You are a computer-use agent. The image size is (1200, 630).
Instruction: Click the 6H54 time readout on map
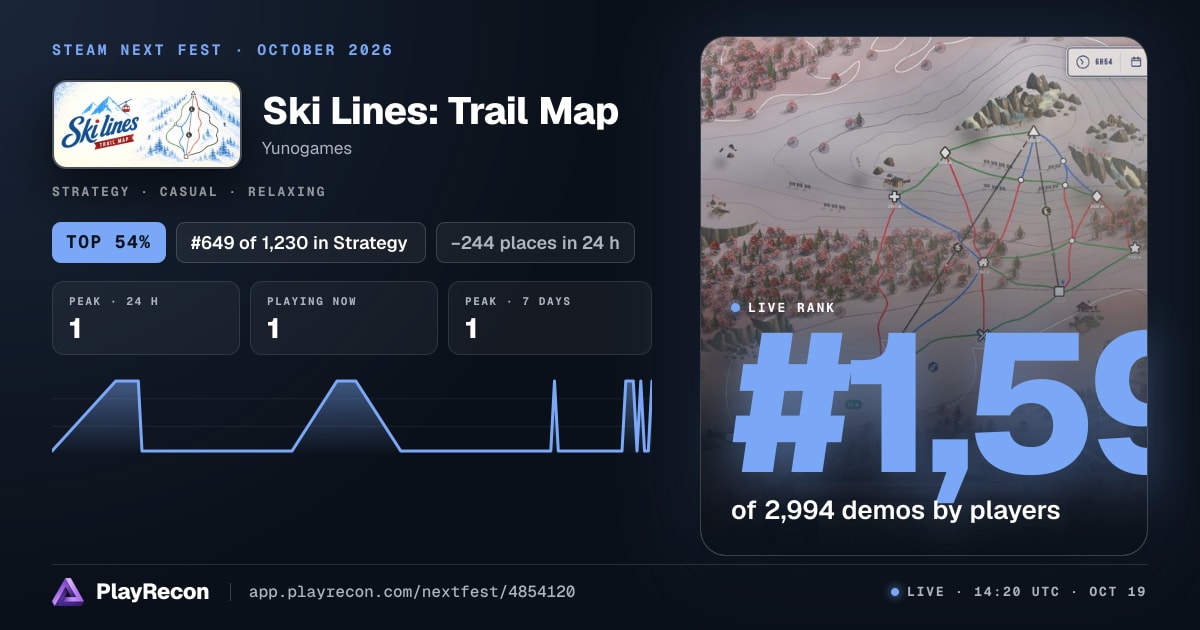pyautogui.click(x=1105, y=62)
